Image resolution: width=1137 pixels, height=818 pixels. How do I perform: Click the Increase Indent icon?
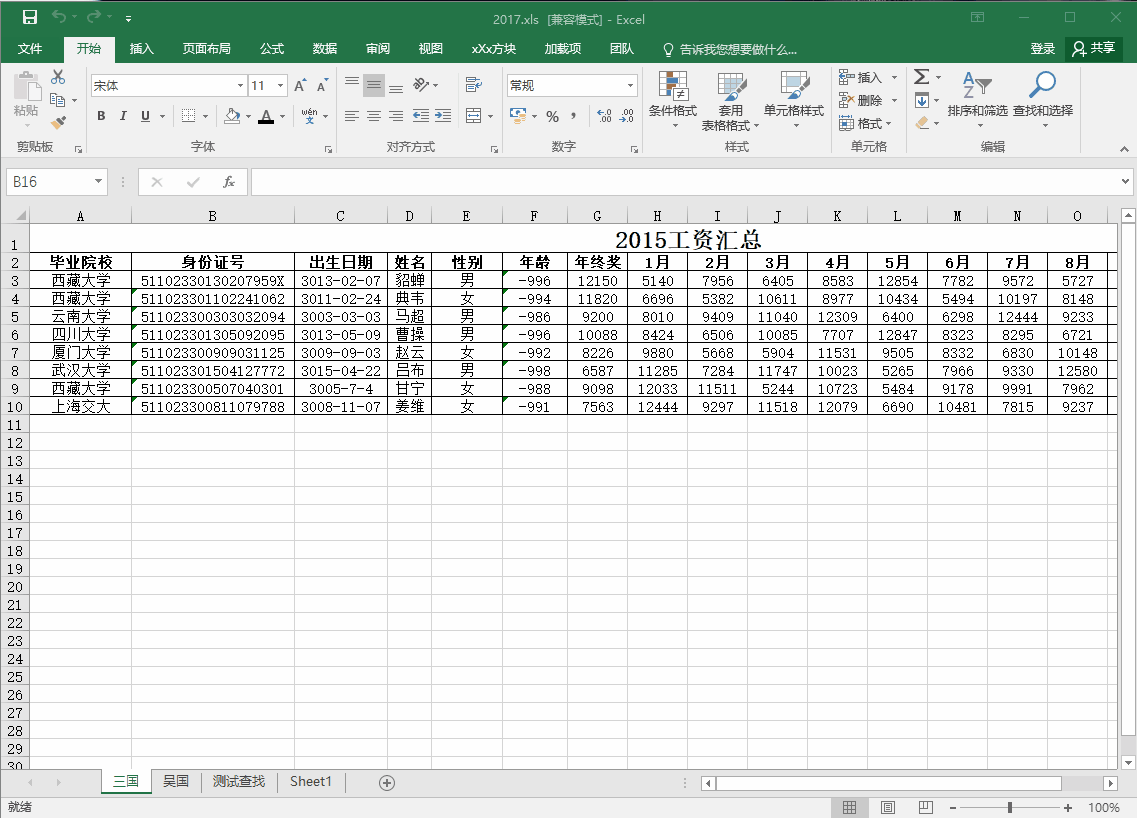coord(443,116)
